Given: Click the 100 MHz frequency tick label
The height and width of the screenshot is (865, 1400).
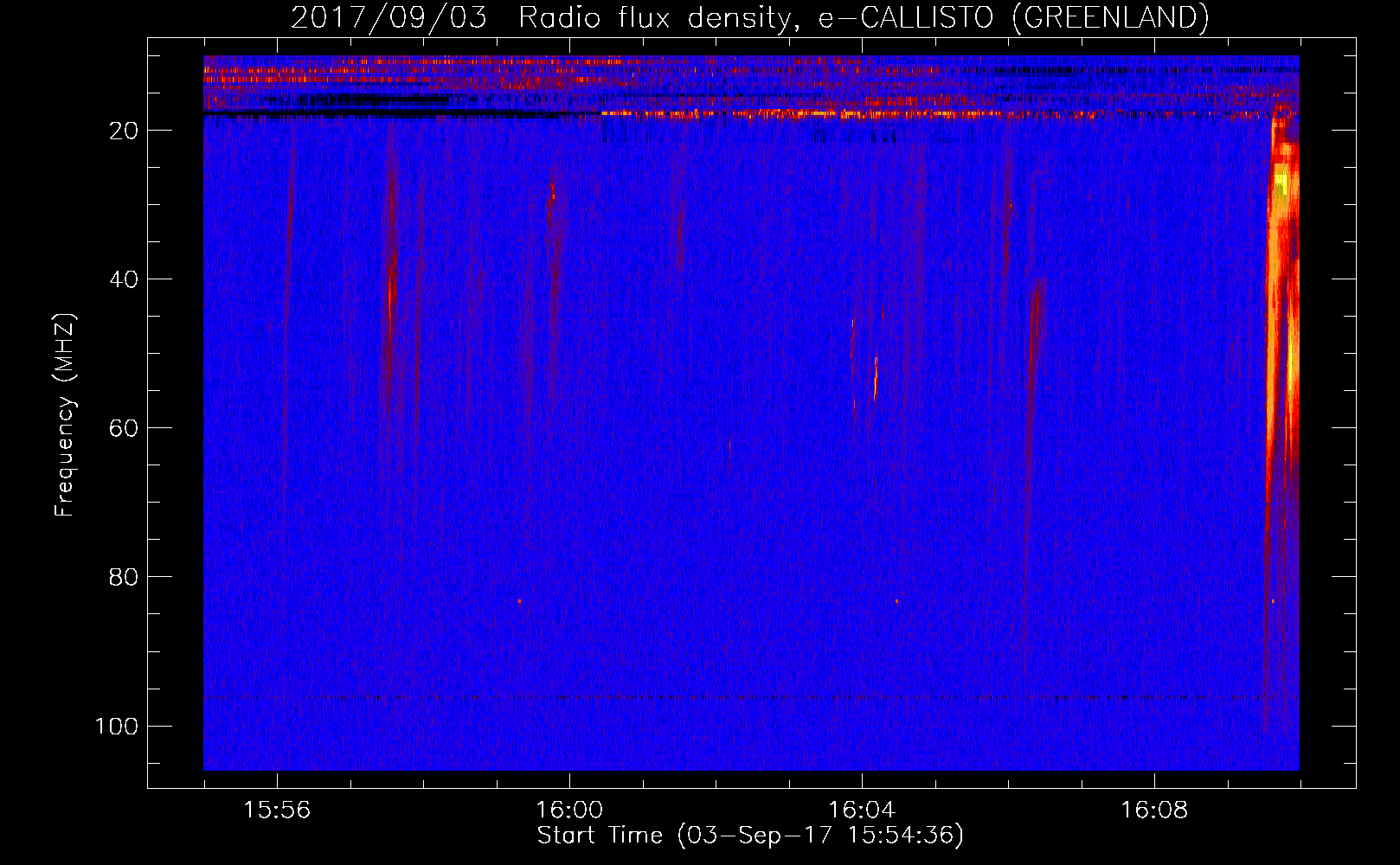Looking at the screenshot, I should (117, 726).
